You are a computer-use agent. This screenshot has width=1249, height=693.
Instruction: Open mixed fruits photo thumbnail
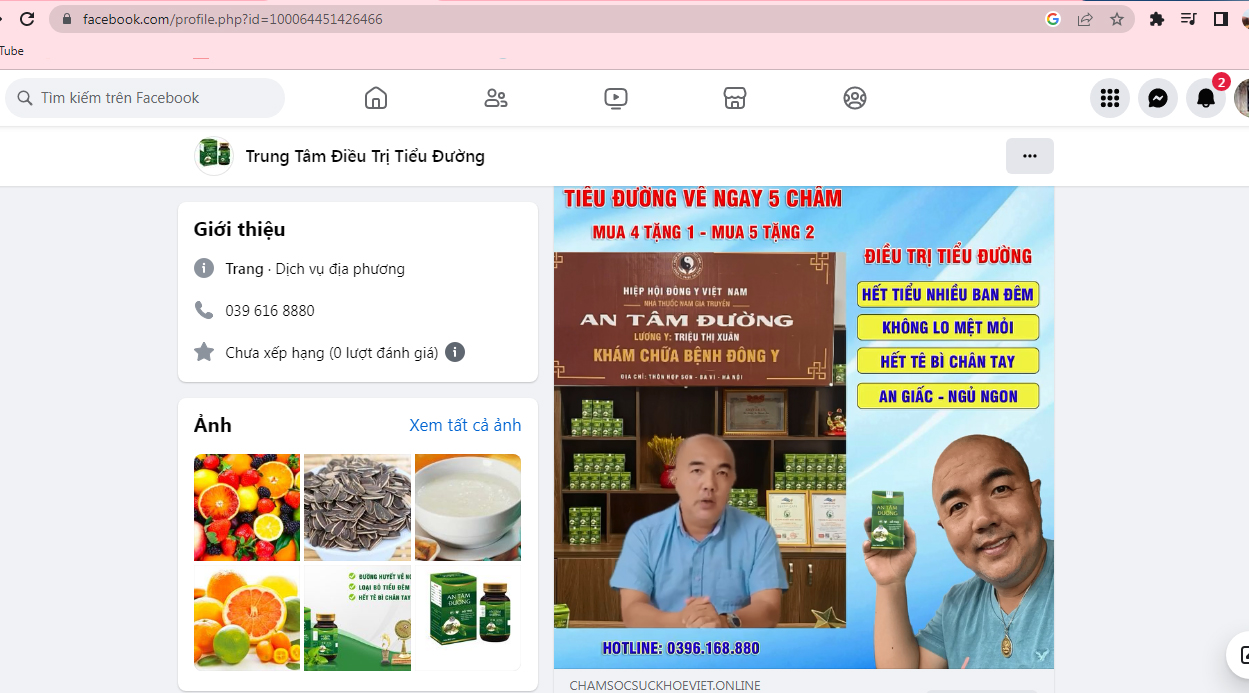[x=247, y=507]
